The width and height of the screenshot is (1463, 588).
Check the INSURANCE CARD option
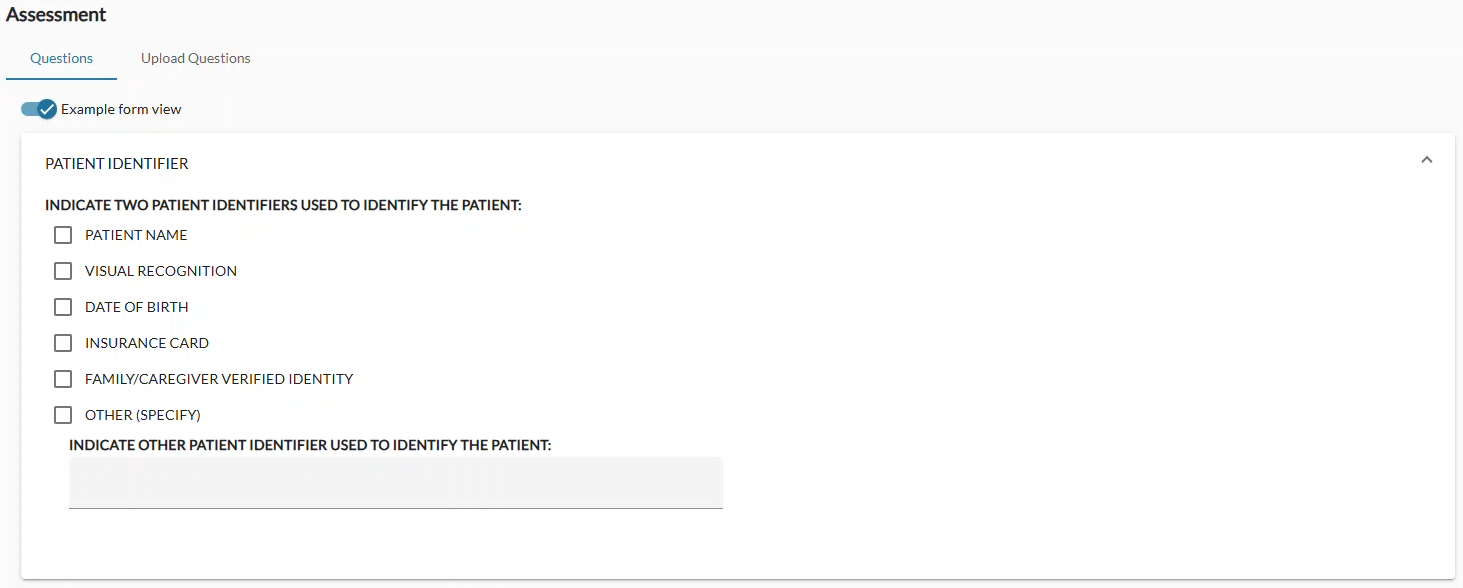[x=63, y=343]
